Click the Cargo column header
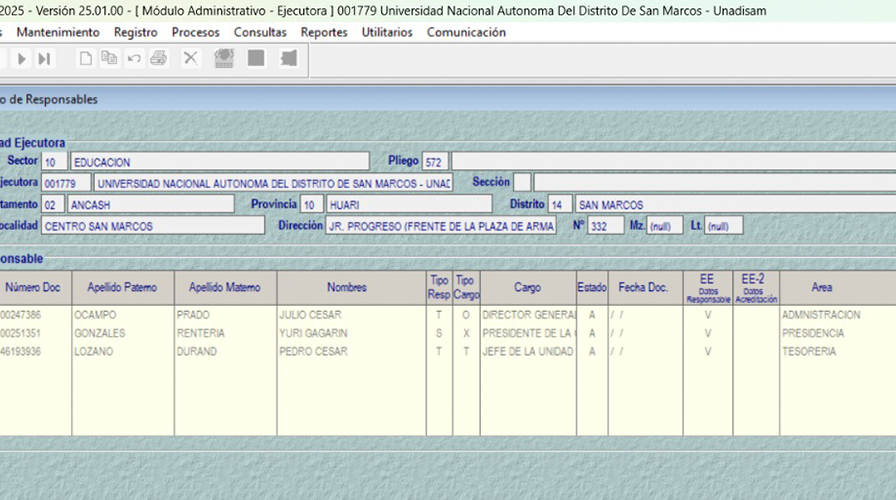 click(x=528, y=288)
